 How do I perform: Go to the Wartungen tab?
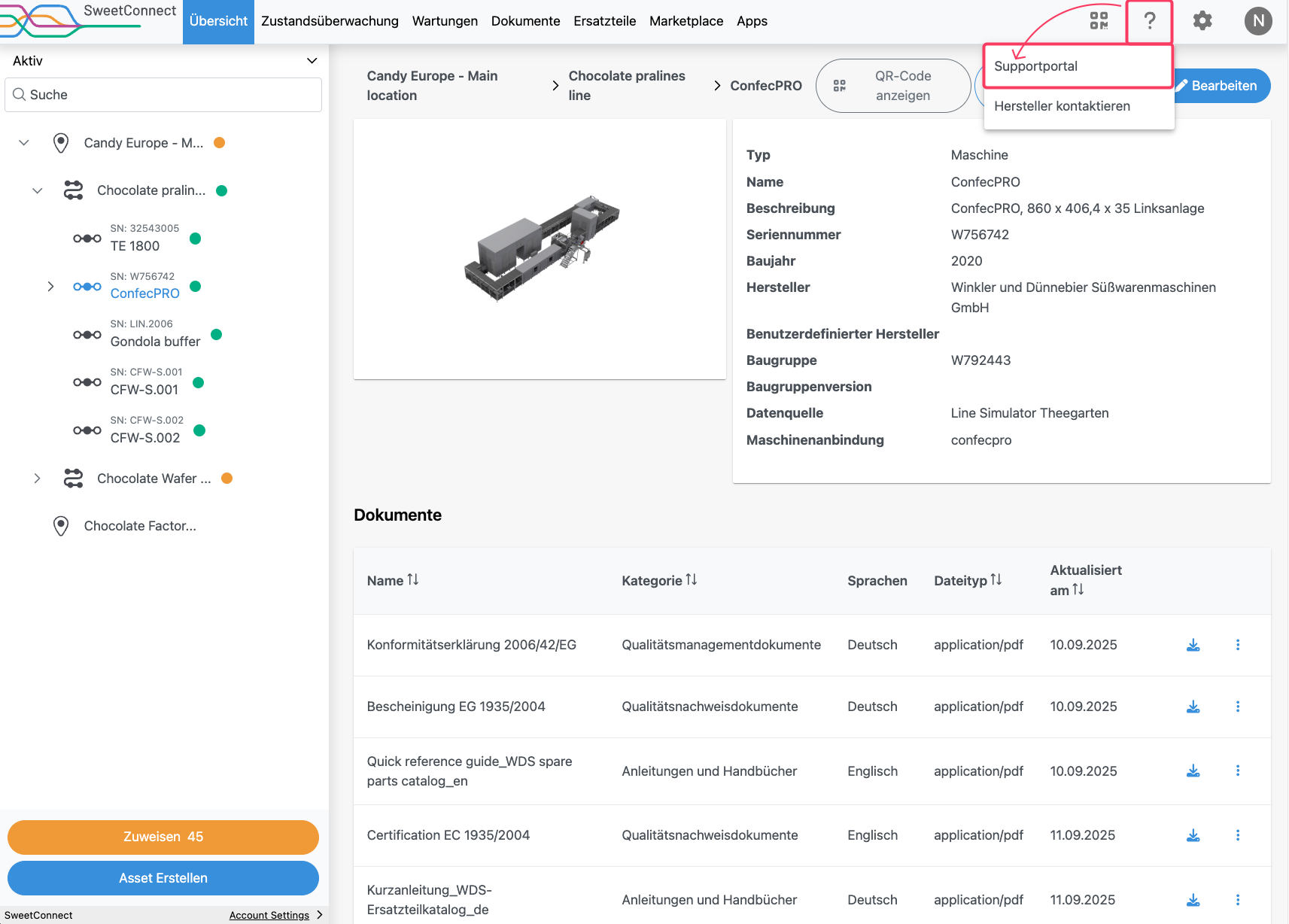(x=445, y=21)
